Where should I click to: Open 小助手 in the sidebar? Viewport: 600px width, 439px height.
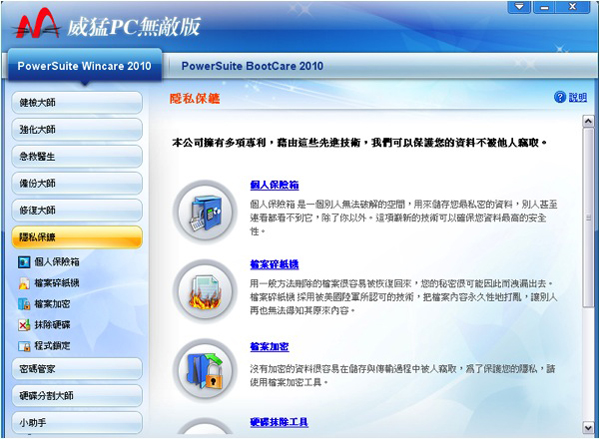(77, 422)
